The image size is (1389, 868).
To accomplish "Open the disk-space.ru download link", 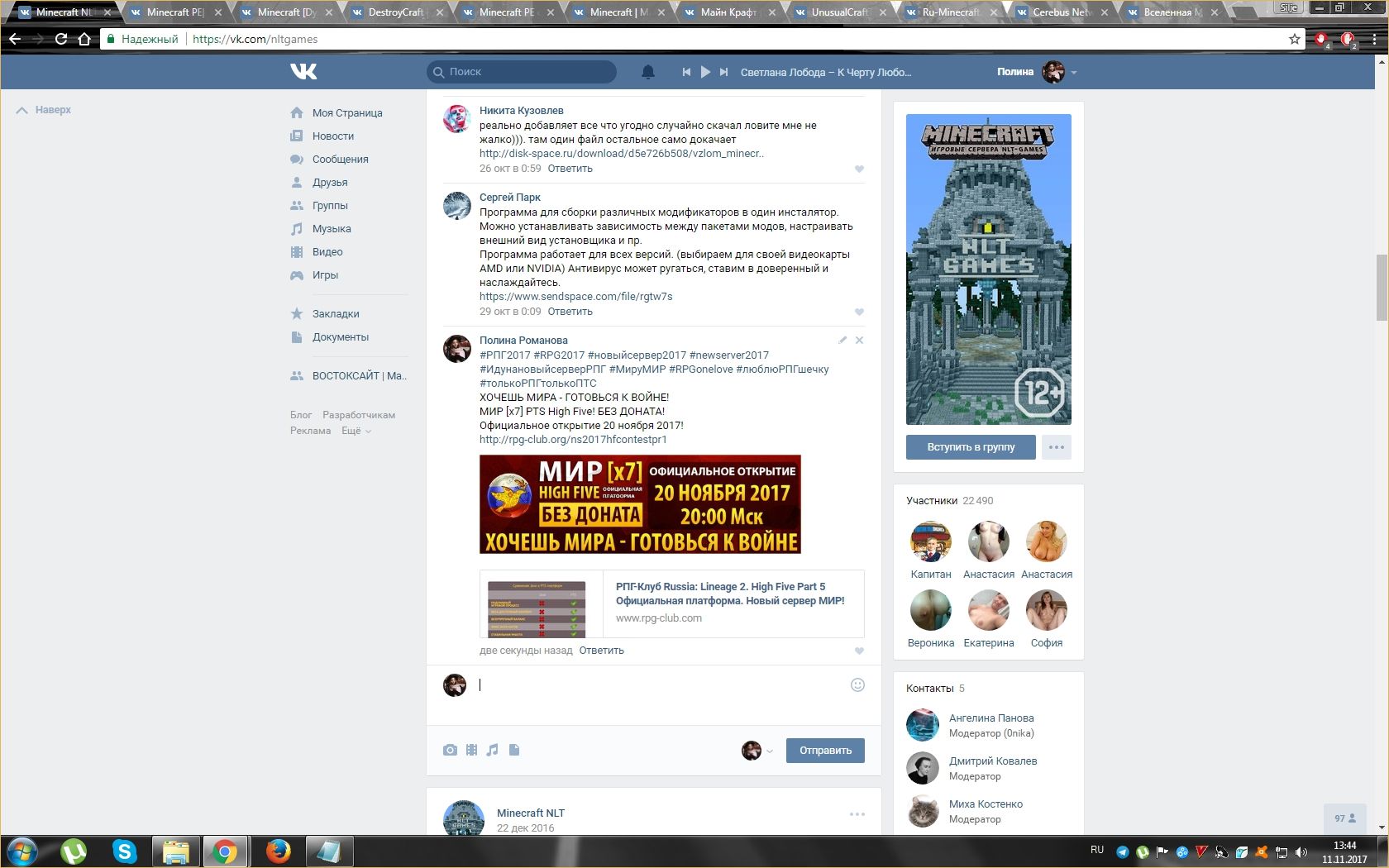I will 622,154.
